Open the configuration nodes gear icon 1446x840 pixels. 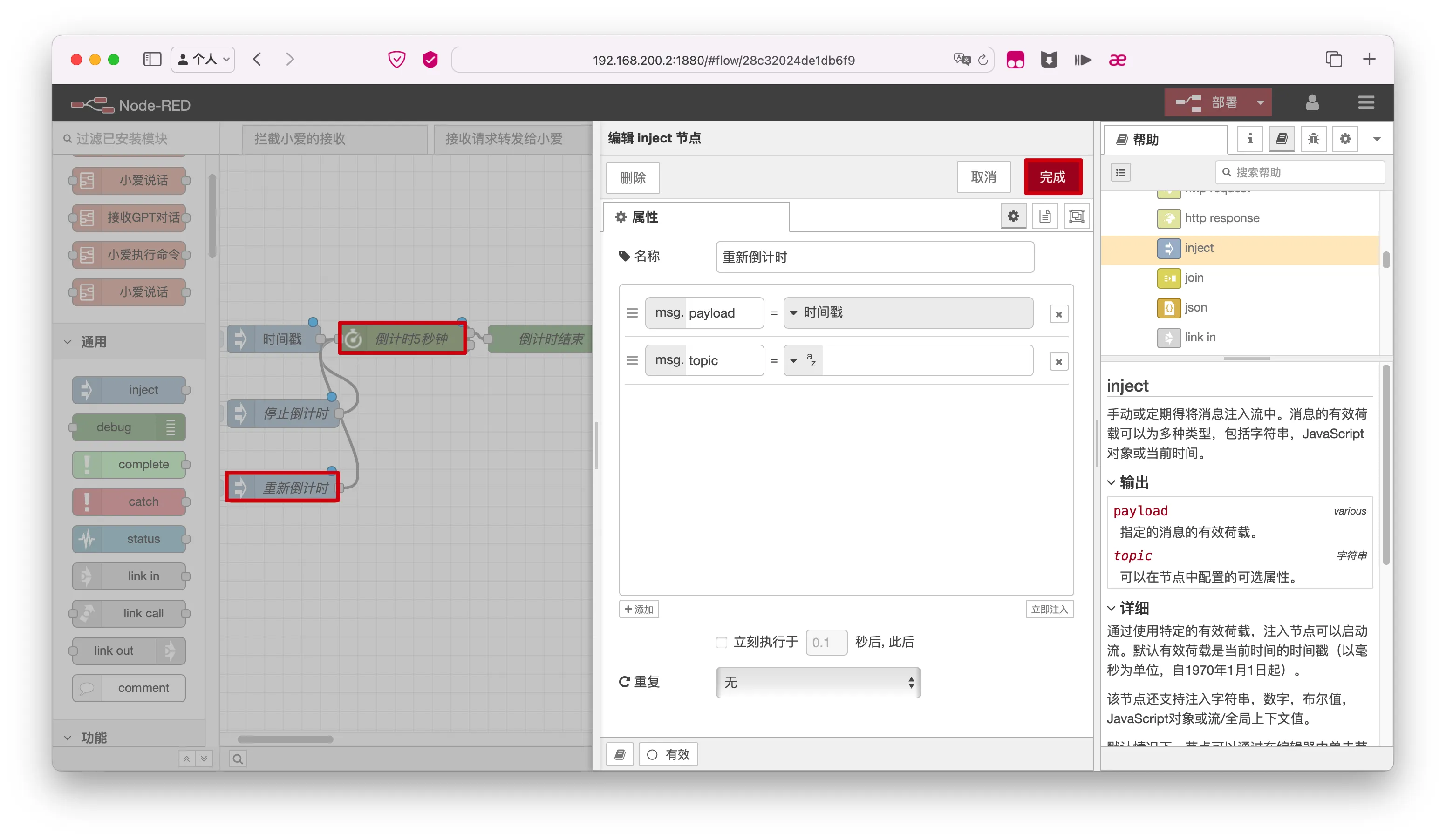click(1345, 139)
